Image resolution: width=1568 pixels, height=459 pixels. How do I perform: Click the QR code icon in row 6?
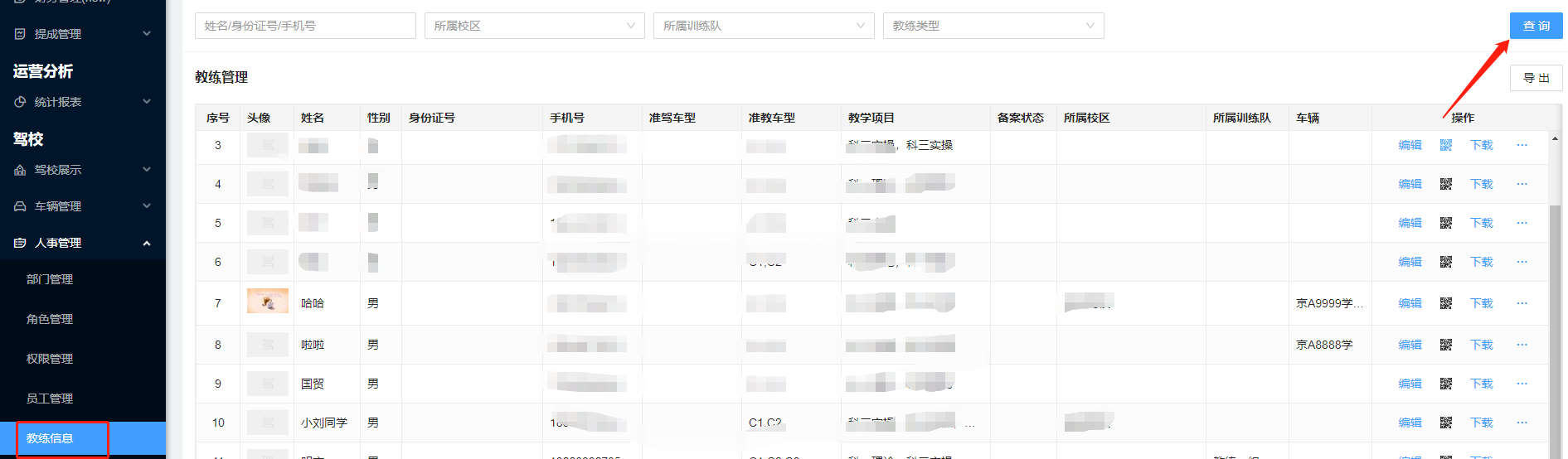[1446, 262]
